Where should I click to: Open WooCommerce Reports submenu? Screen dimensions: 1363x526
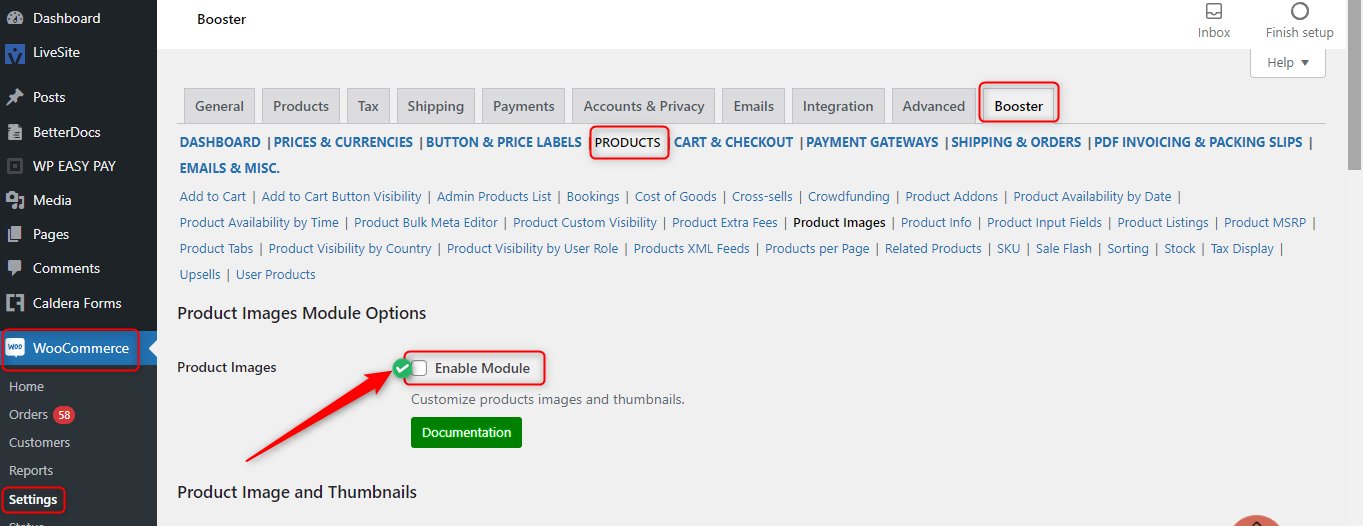coord(31,470)
